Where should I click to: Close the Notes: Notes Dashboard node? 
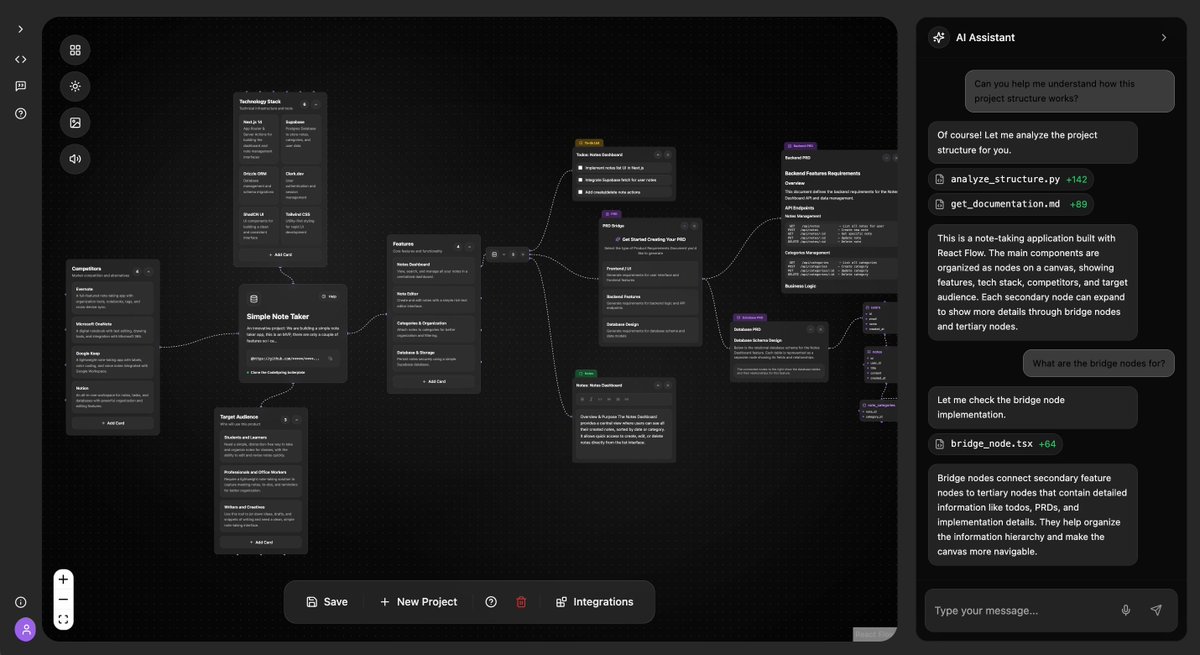coord(668,385)
